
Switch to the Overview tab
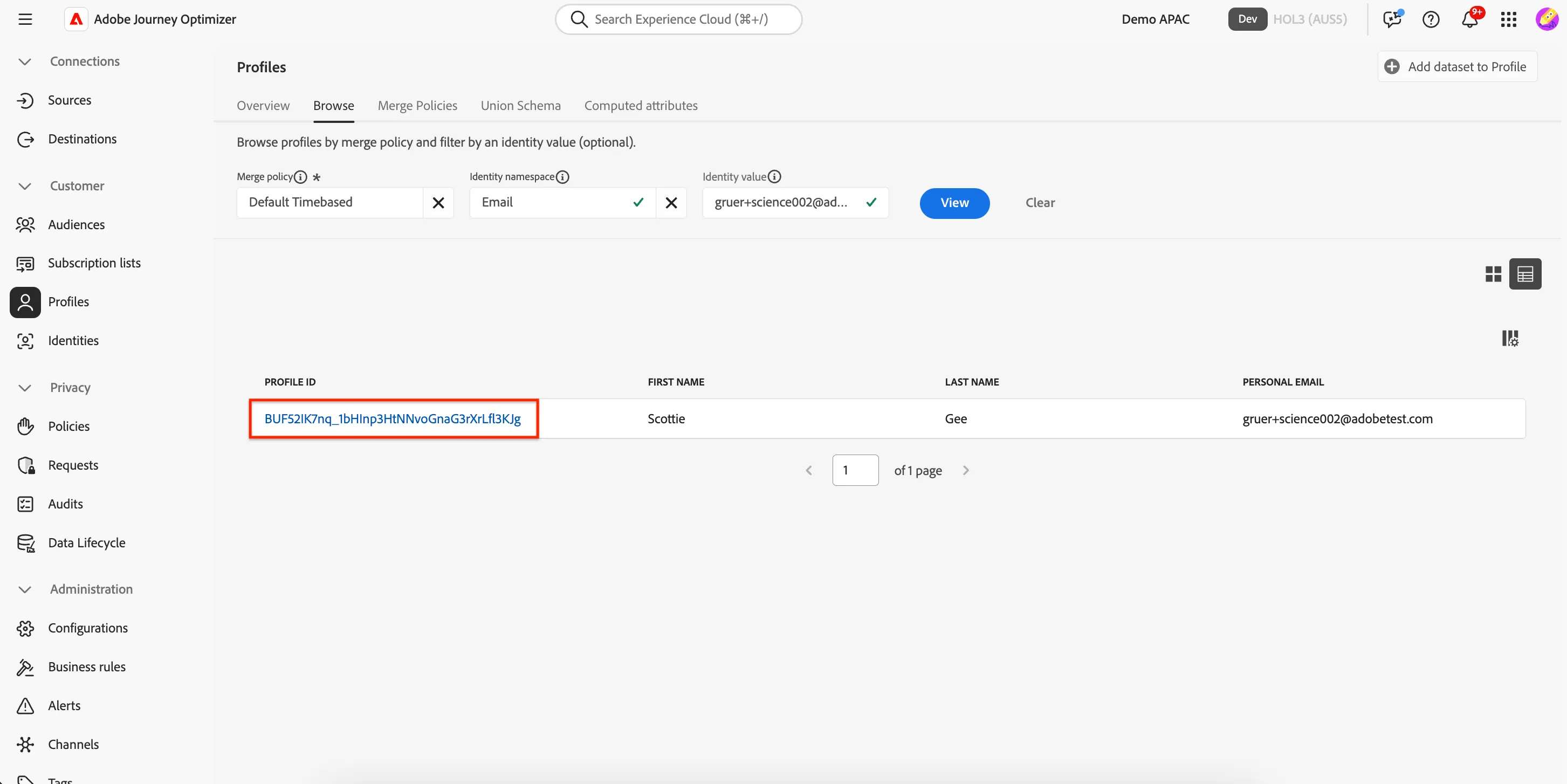263,106
